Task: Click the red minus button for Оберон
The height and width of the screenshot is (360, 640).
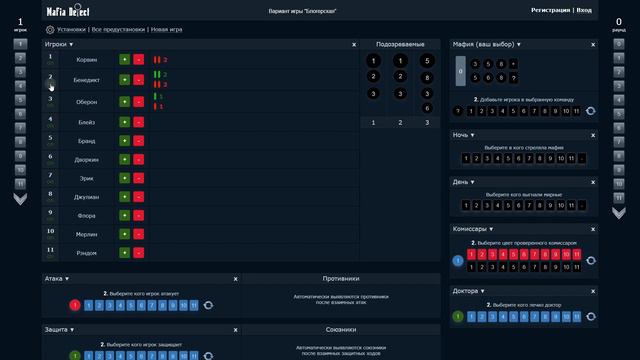Action: tap(138, 102)
